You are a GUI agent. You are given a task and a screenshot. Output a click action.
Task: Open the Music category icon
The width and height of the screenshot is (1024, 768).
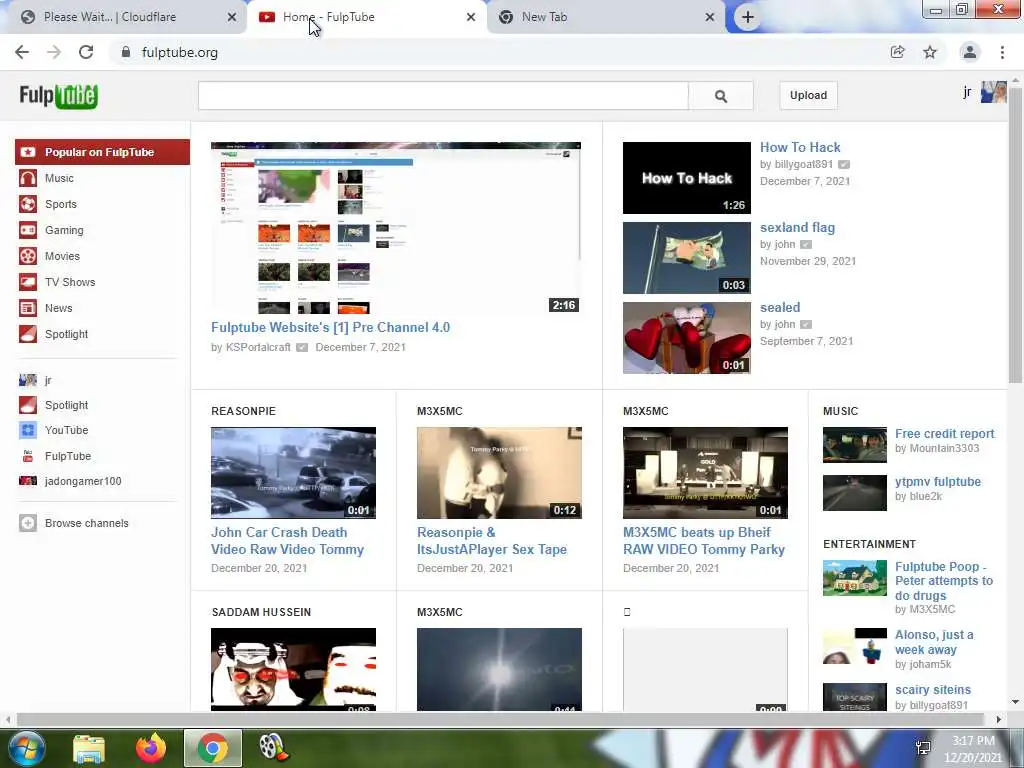[x=27, y=178]
